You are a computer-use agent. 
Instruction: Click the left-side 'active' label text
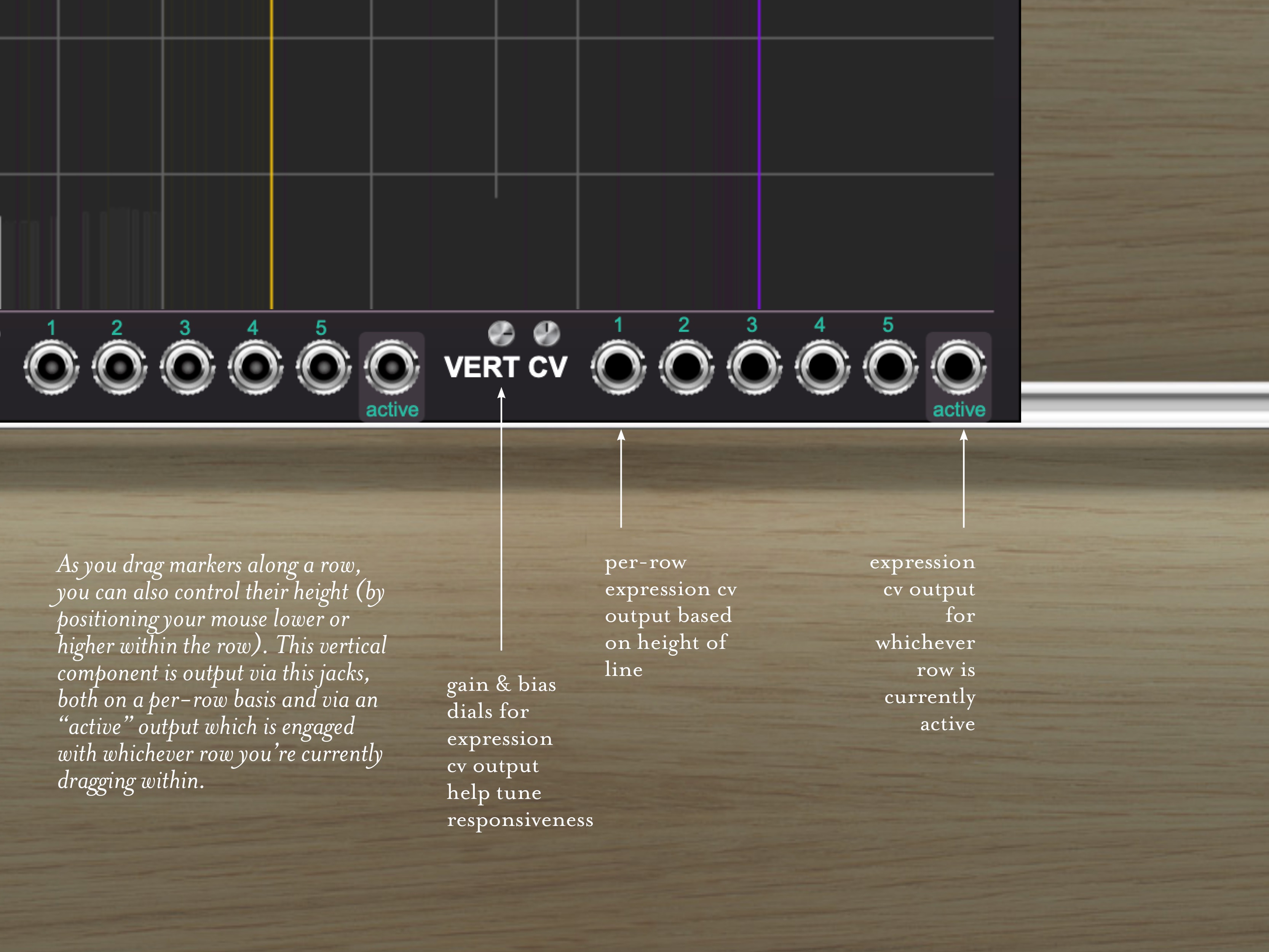392,410
